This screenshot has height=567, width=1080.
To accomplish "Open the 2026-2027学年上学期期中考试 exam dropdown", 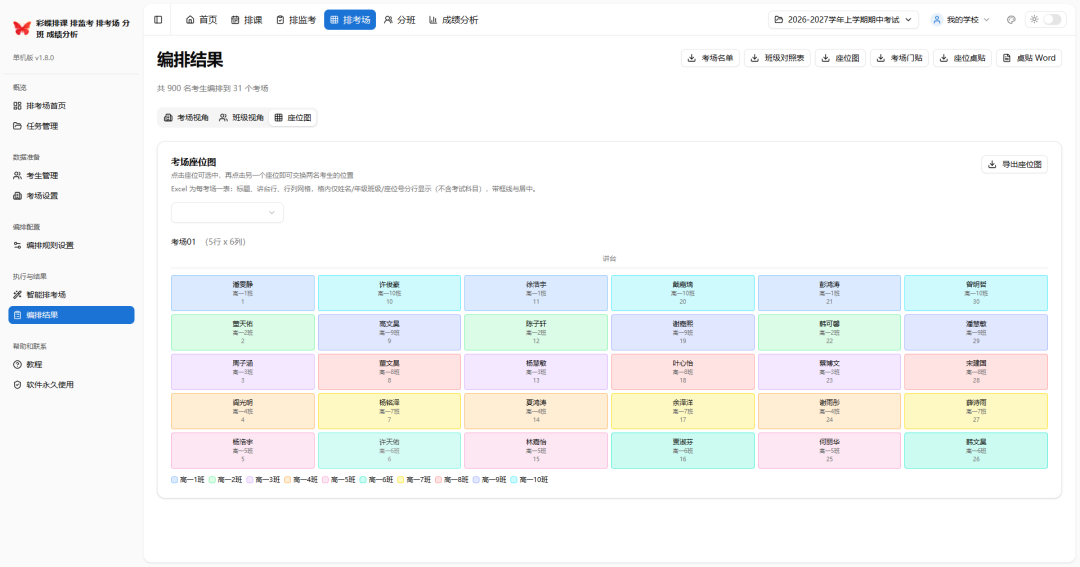I will point(843,20).
